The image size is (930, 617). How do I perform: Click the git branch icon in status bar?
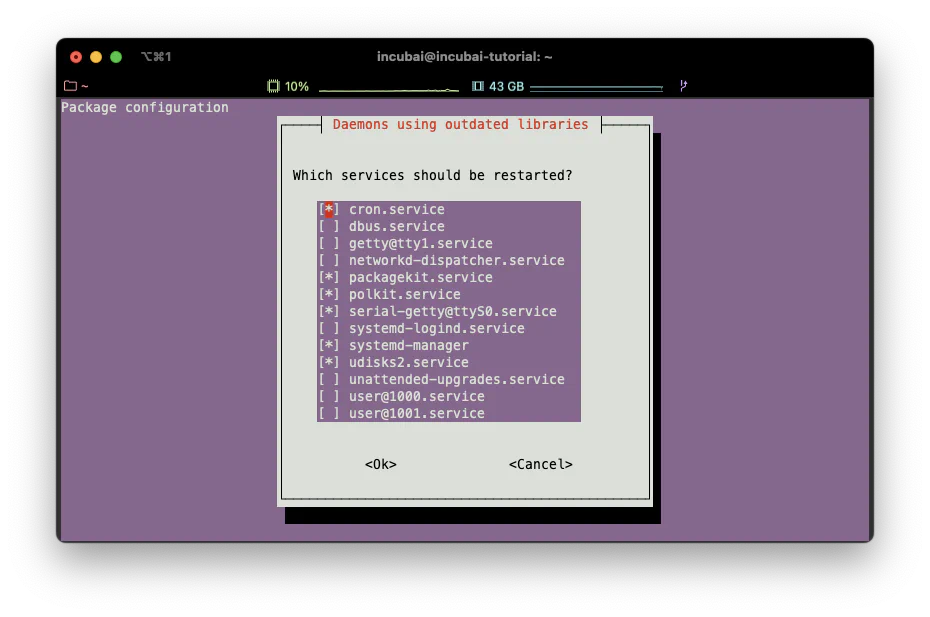683,86
